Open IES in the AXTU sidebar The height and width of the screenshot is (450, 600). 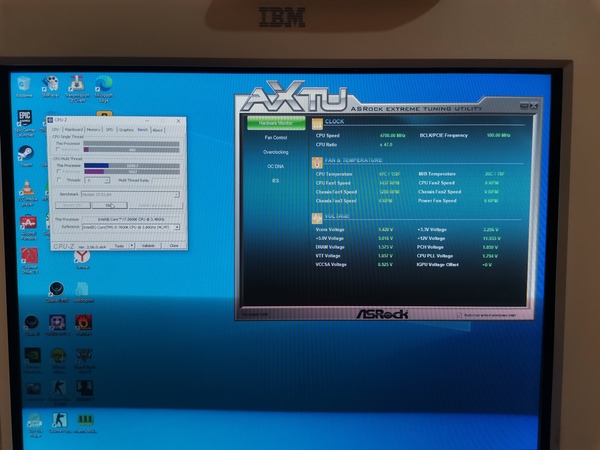(x=276, y=181)
